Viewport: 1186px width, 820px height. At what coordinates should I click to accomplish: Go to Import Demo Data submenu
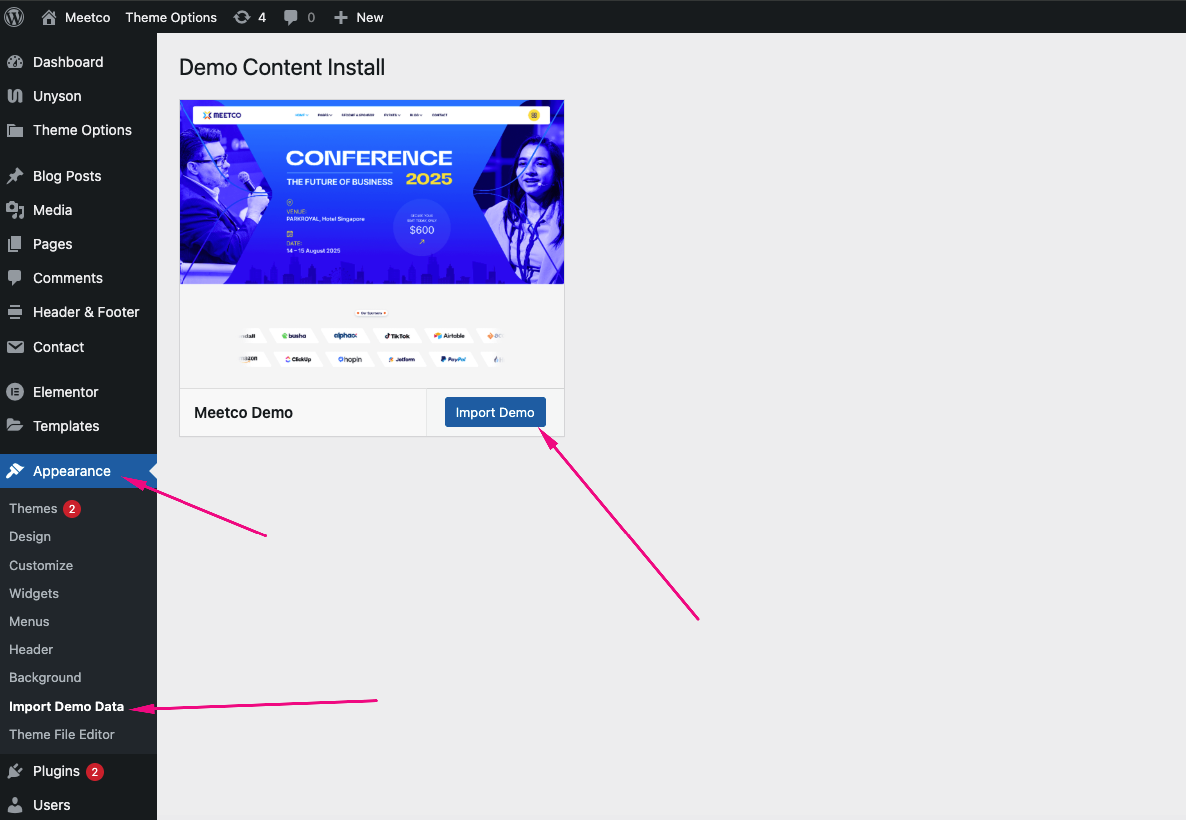pyautogui.click(x=66, y=706)
